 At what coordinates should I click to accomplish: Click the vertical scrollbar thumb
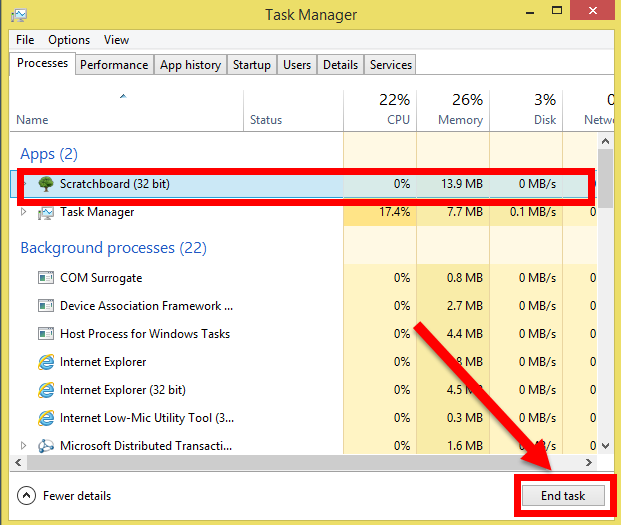[x=605, y=178]
